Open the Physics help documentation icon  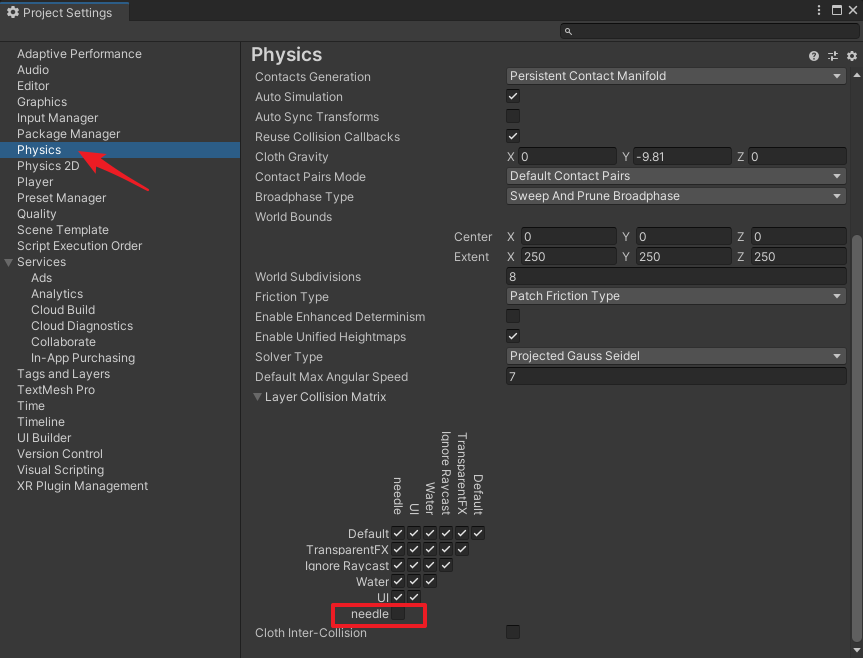[813, 56]
